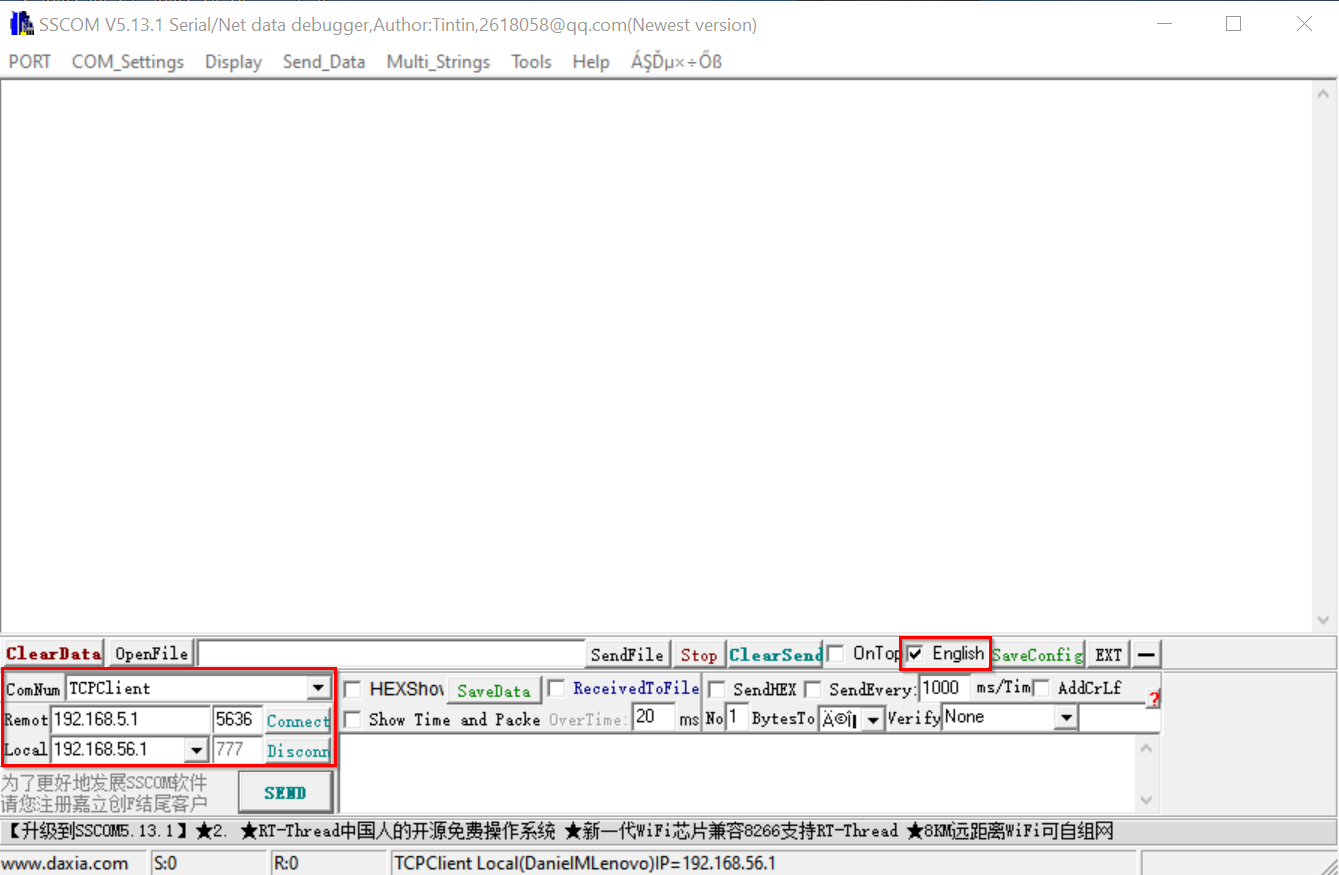1339x875 pixels.
Task: Maximize the SSCOM window
Action: tap(1233, 24)
